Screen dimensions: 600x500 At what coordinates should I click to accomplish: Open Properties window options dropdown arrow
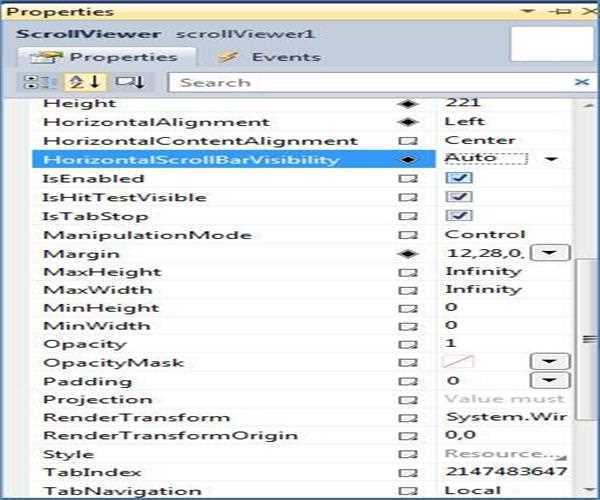528,11
